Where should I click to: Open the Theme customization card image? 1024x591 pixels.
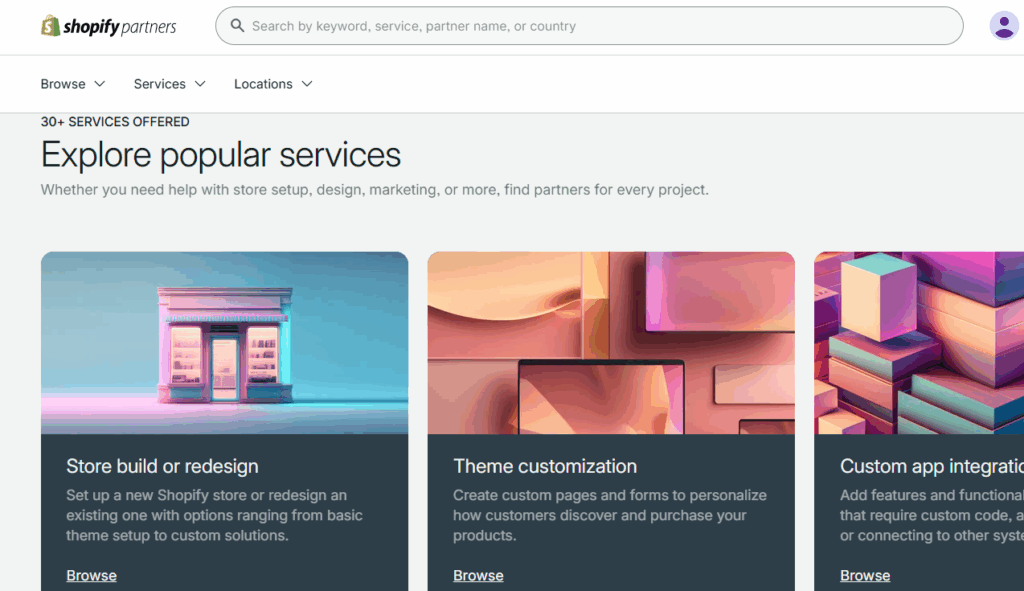[x=611, y=342]
